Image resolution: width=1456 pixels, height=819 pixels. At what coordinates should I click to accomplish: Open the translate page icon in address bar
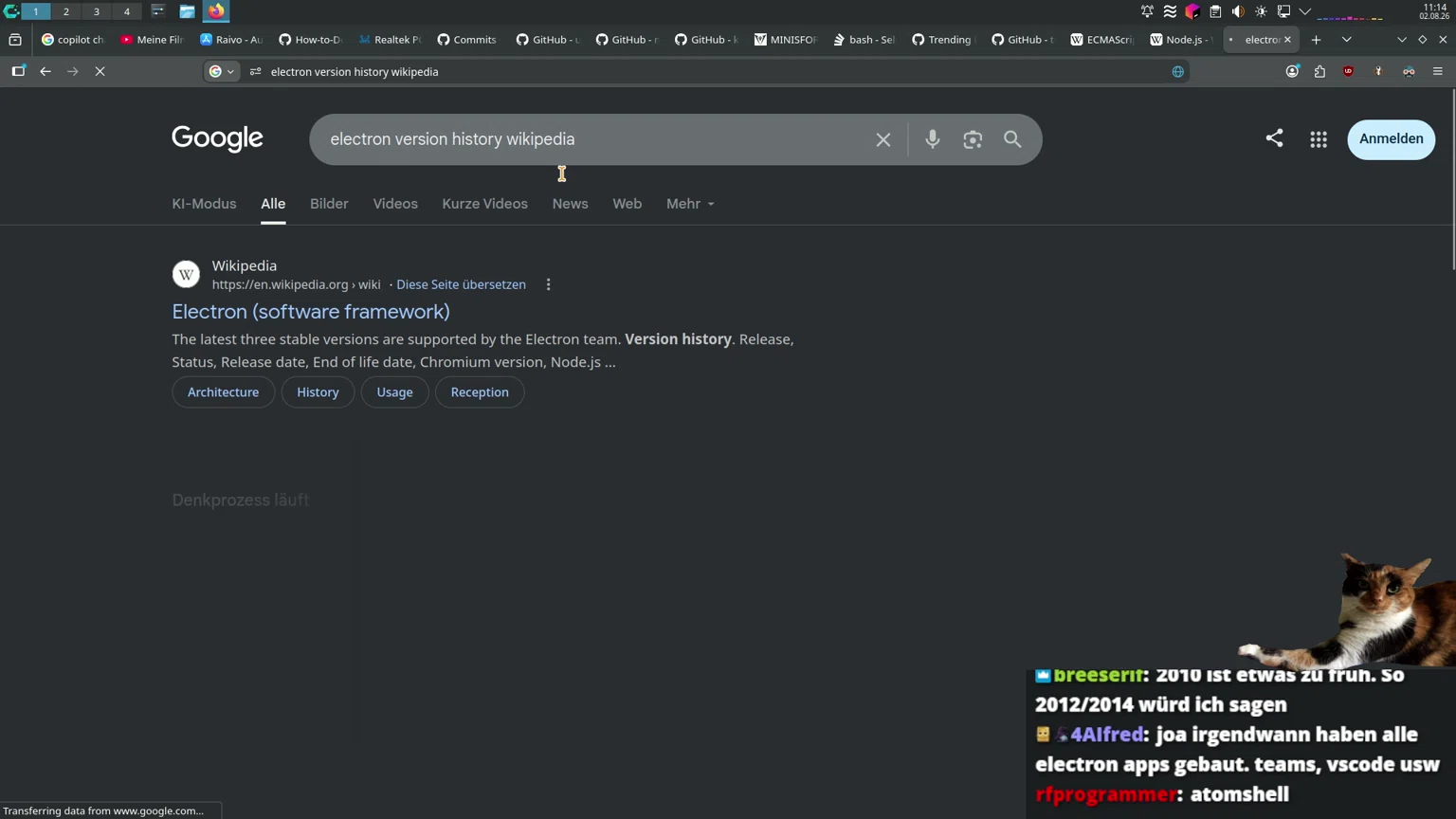coord(1177,71)
